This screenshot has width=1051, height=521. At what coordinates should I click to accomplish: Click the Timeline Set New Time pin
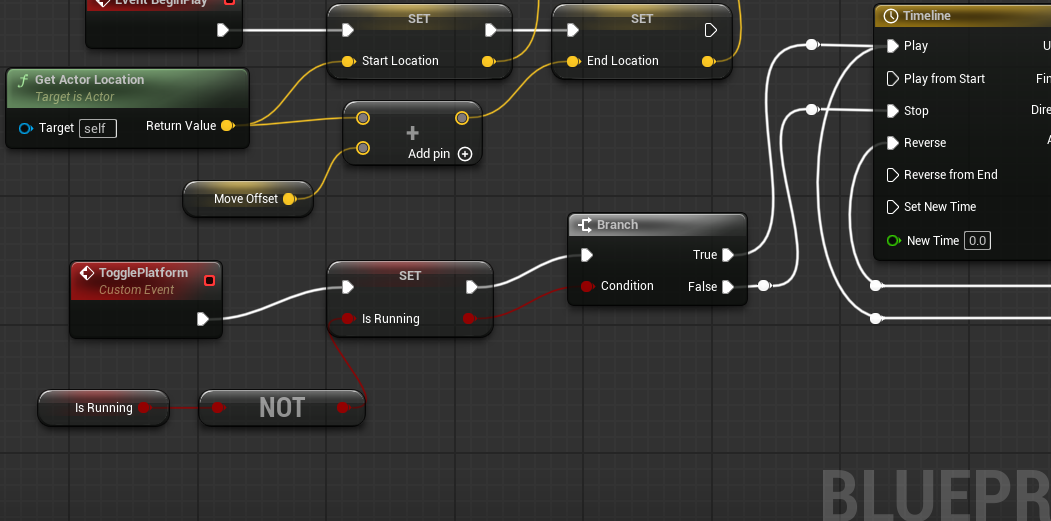(x=892, y=207)
